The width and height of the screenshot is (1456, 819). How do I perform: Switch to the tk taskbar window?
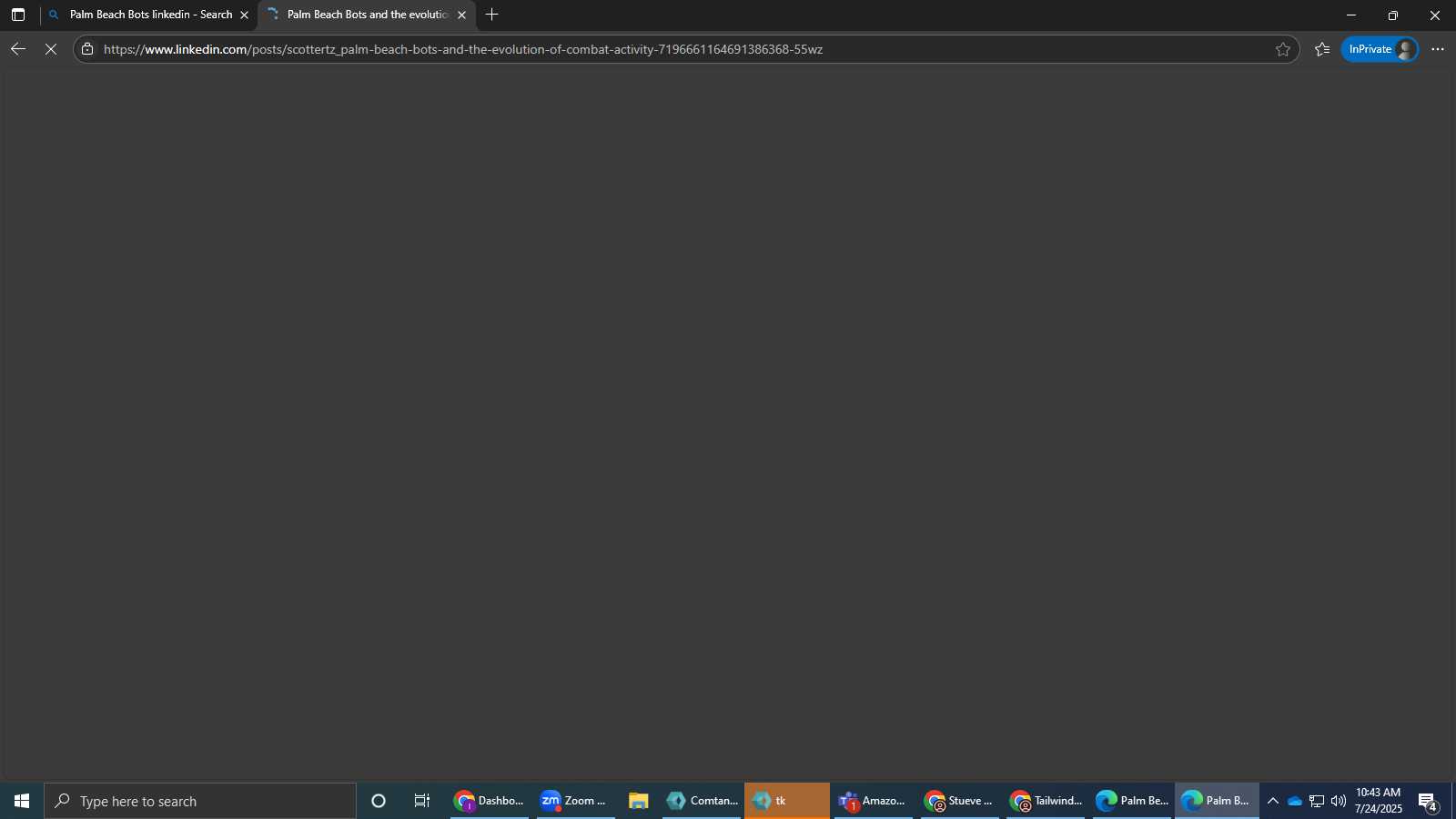[787, 801]
